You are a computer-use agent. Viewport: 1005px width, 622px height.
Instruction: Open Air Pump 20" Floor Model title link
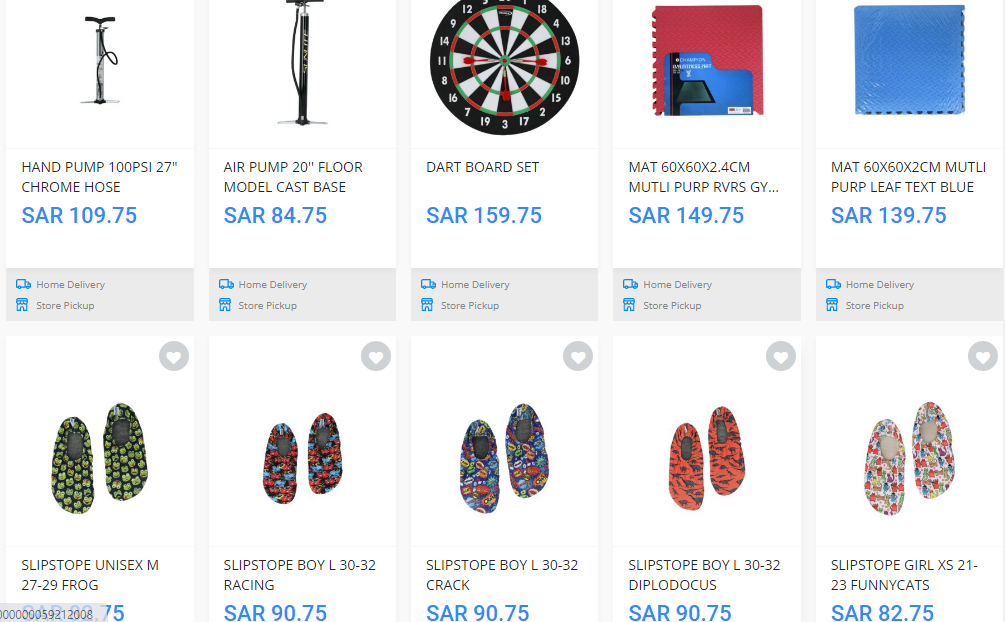click(293, 177)
